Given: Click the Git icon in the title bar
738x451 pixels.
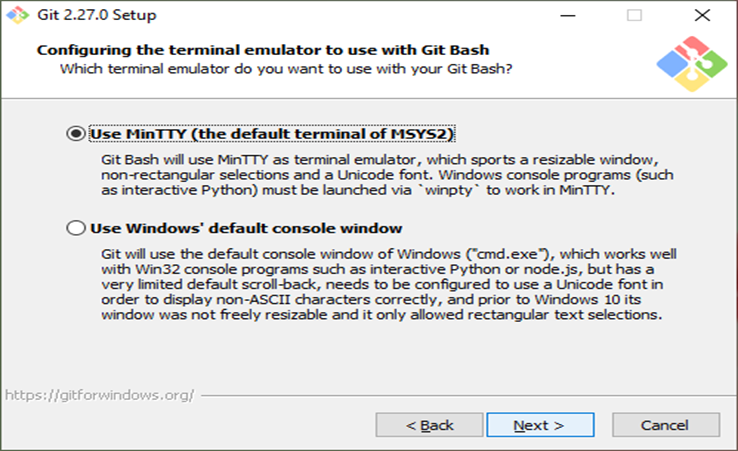Looking at the screenshot, I should tap(17, 15).
